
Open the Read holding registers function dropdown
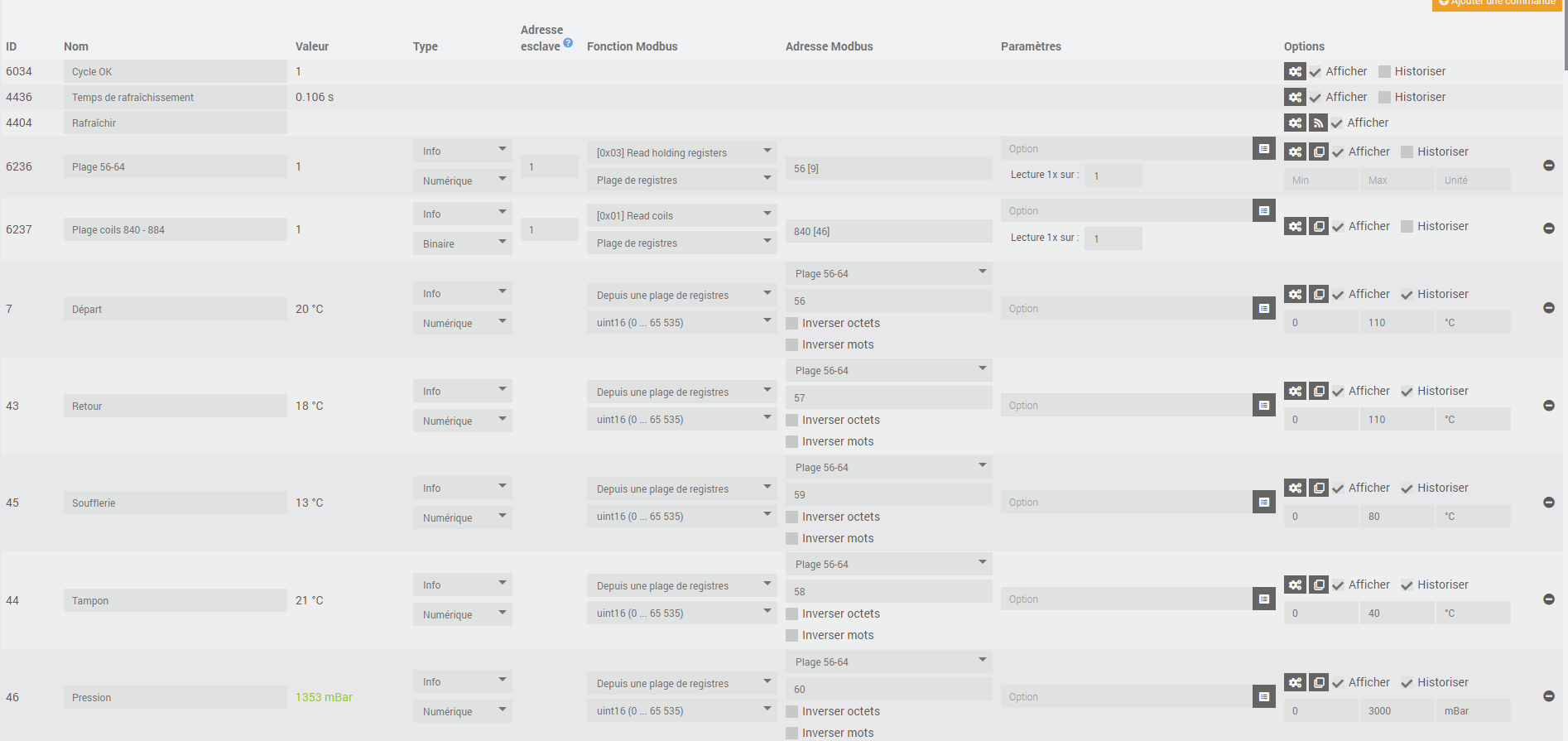682,152
